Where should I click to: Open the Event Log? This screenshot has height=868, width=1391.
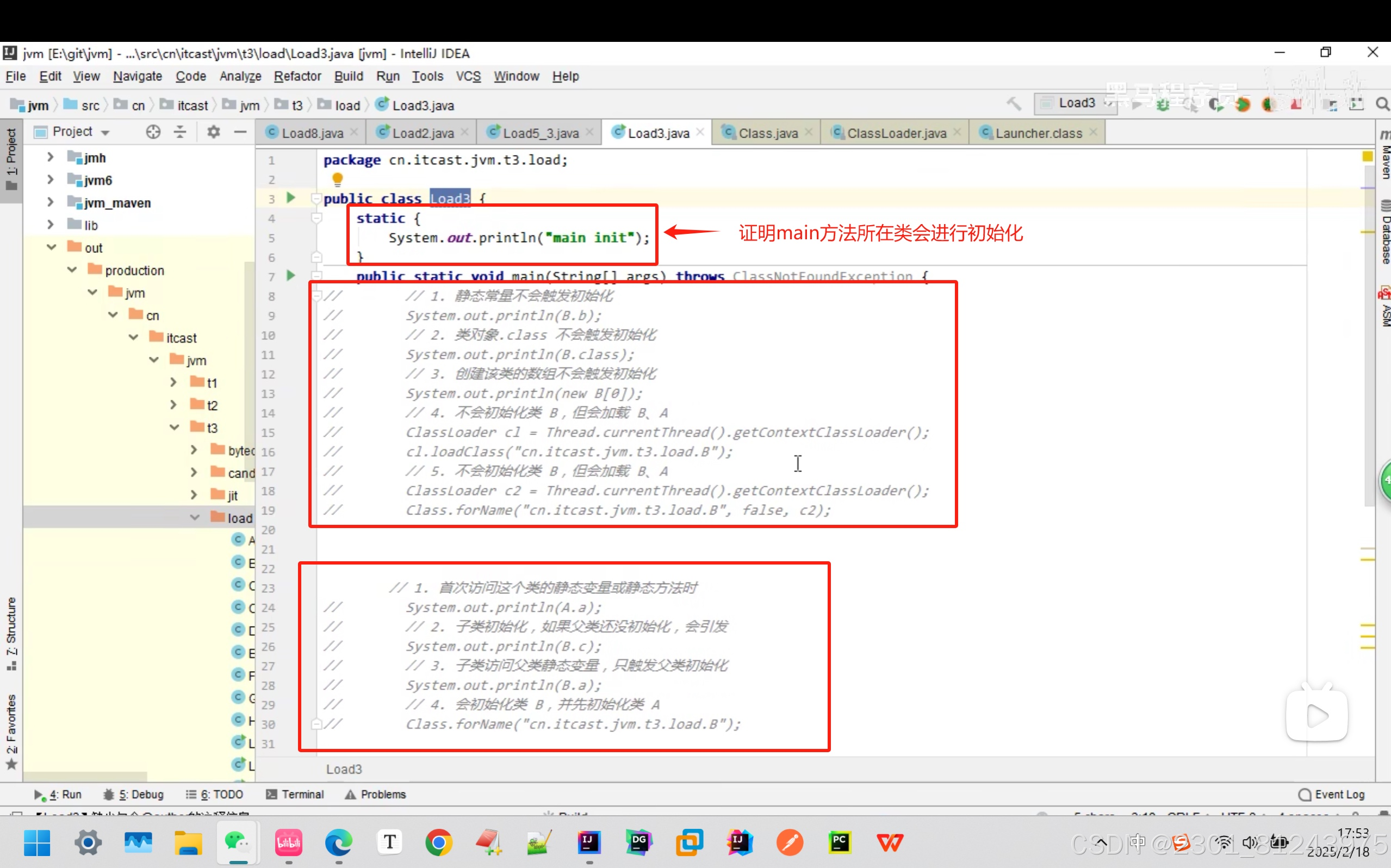click(x=1331, y=795)
